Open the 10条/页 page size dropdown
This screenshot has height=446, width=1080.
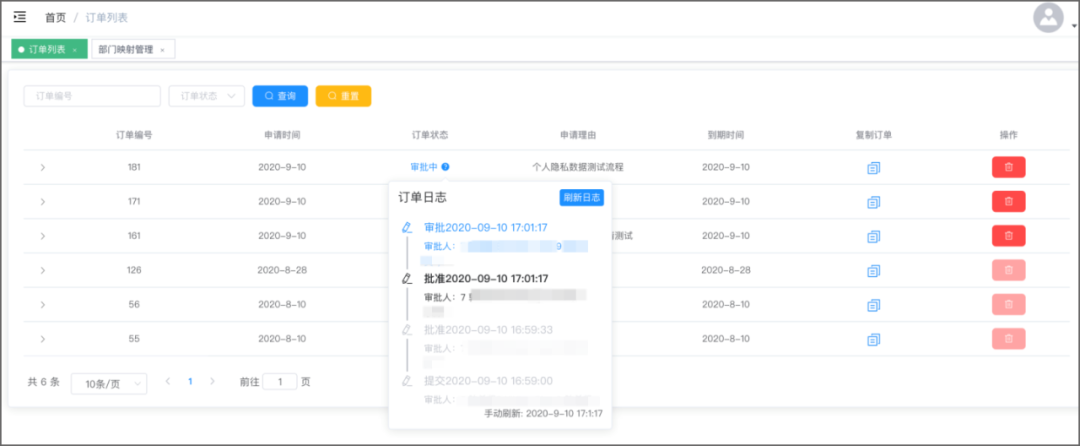(x=109, y=383)
